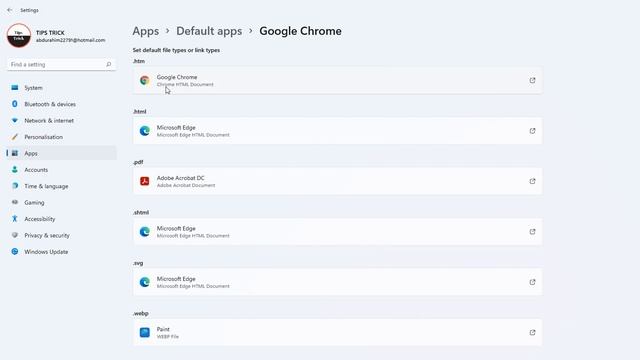Open Time & language settings
The height and width of the screenshot is (360, 640).
click(62, 186)
